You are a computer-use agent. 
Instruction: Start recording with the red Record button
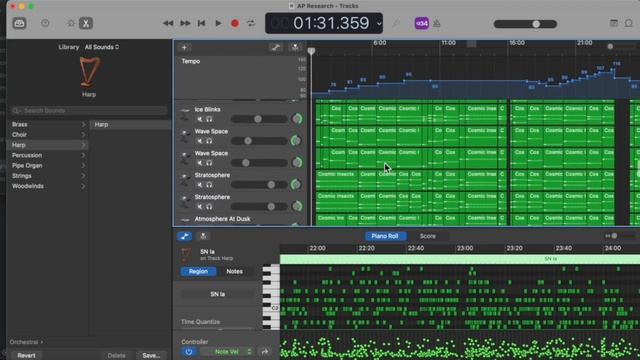coord(235,23)
